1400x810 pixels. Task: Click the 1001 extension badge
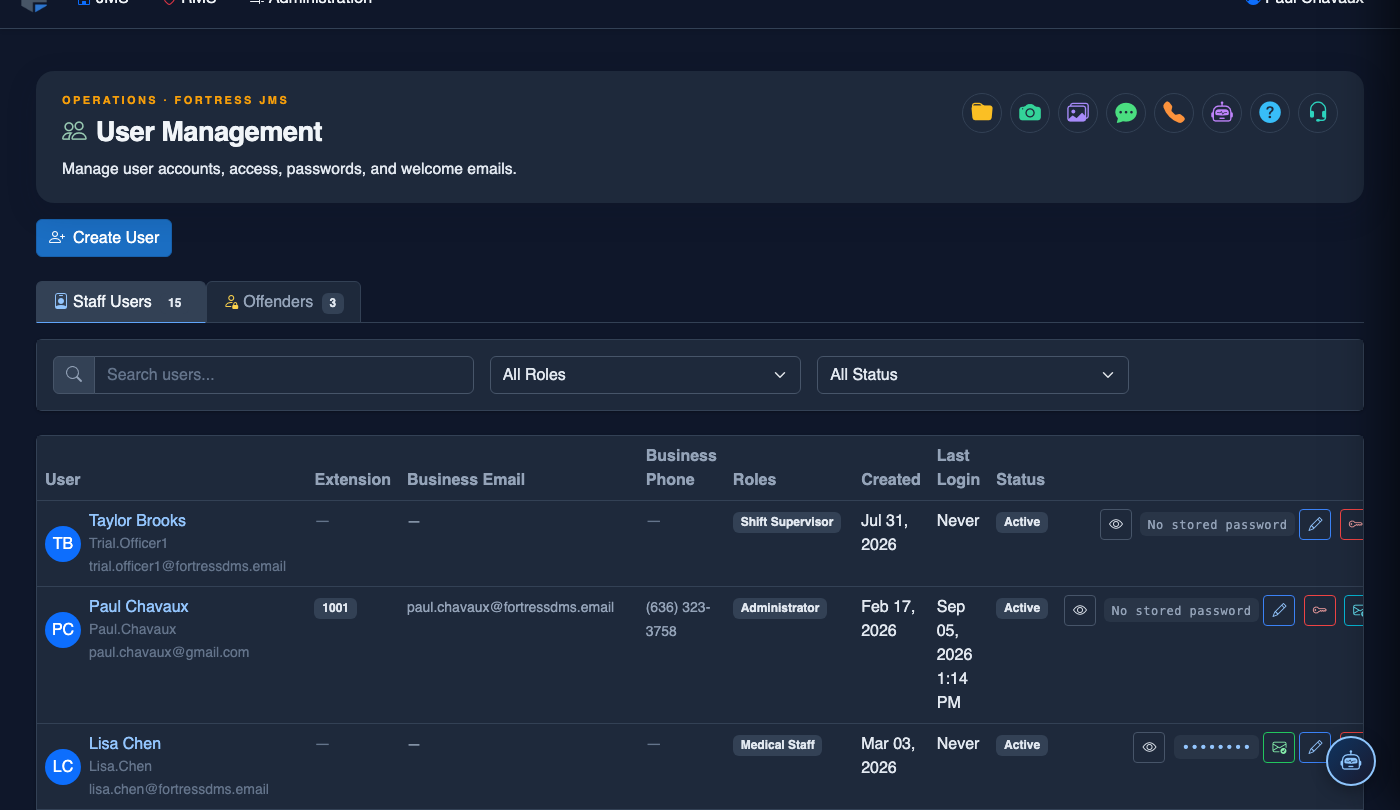(x=335, y=608)
